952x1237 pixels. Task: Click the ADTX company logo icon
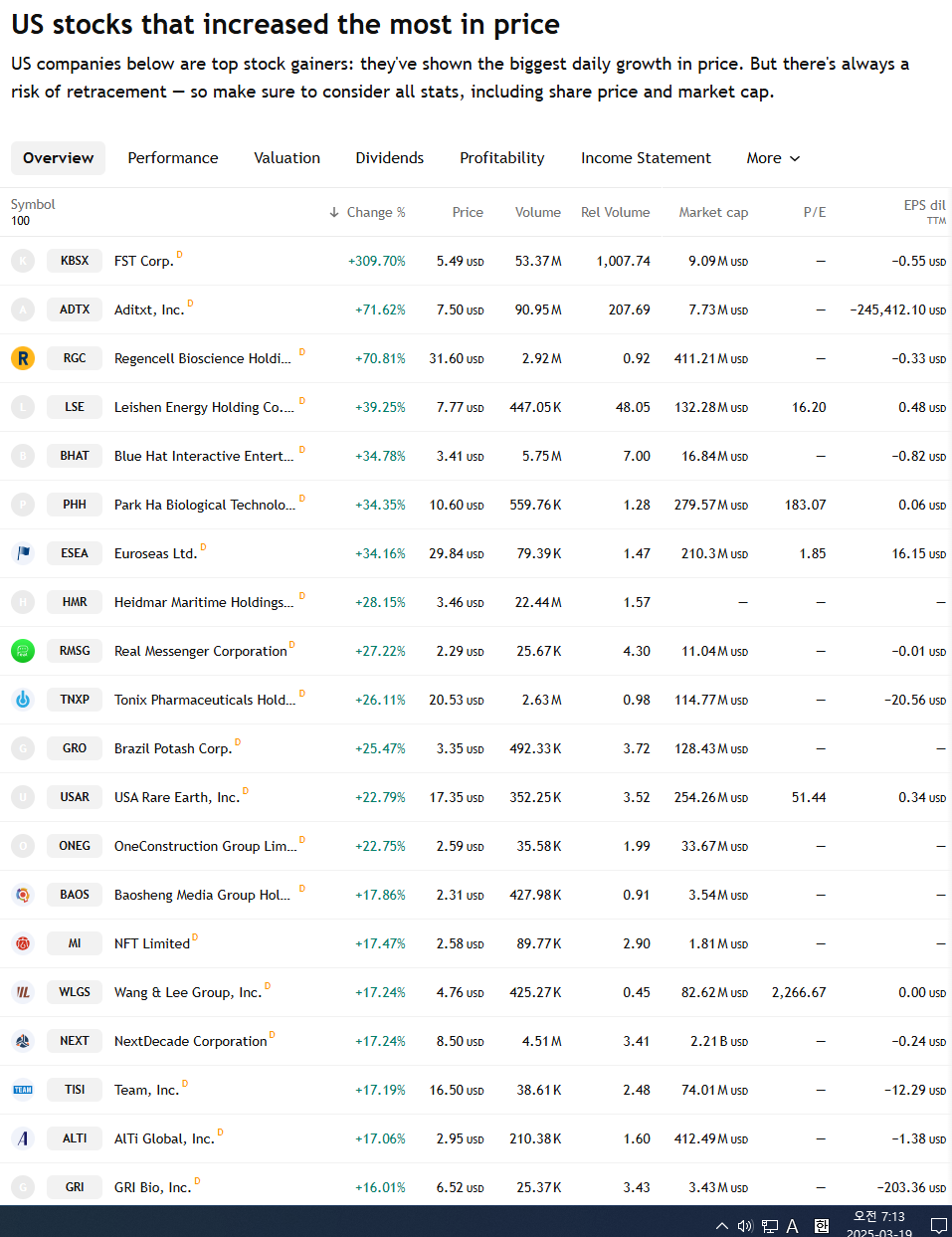pos(23,309)
